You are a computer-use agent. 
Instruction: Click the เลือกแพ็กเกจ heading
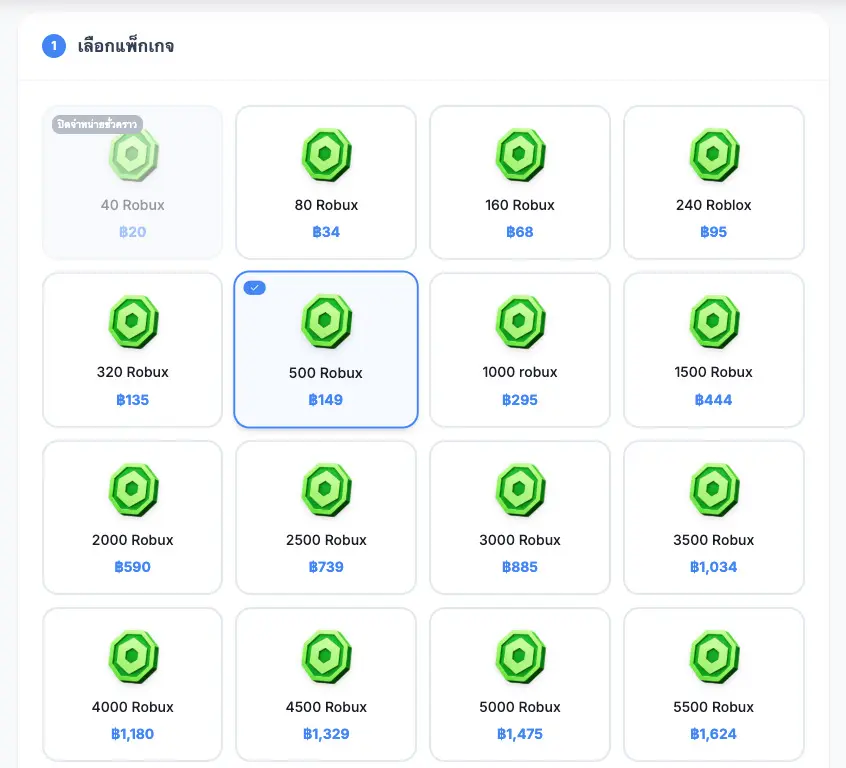point(126,46)
